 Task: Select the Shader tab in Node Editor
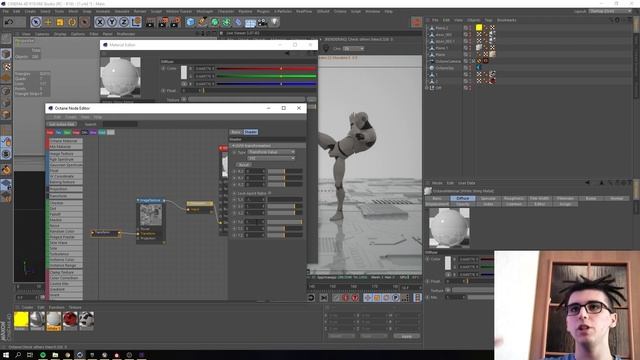pyautogui.click(x=251, y=132)
